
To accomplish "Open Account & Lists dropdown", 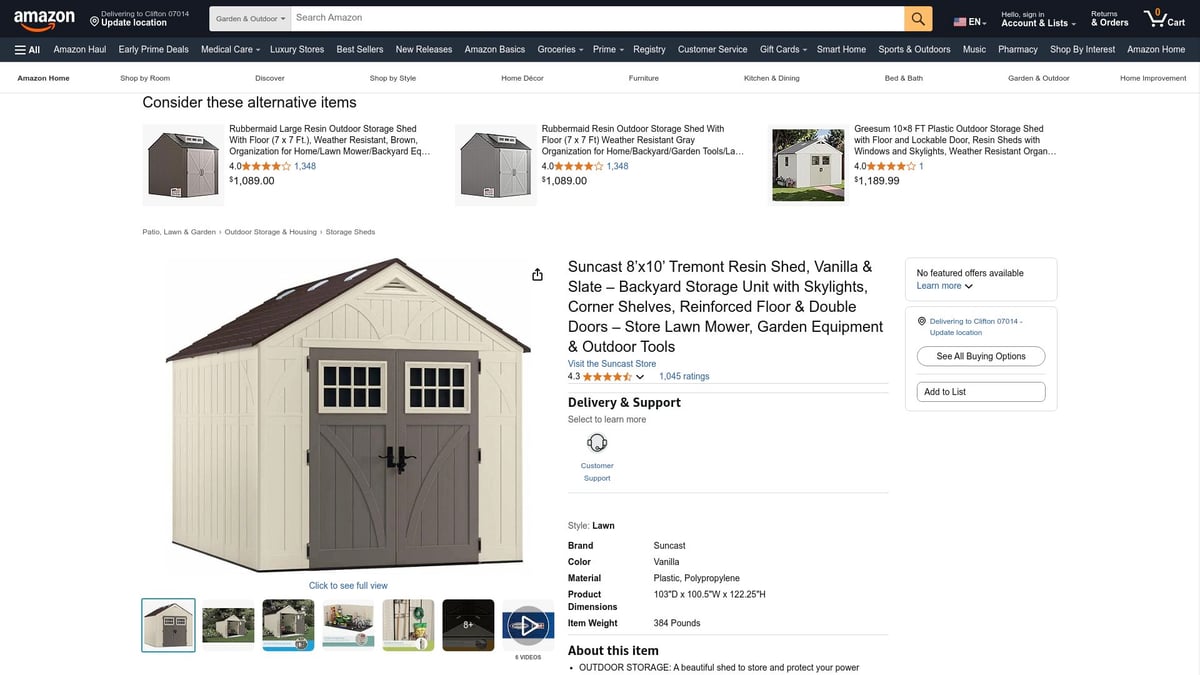I will click(1038, 18).
